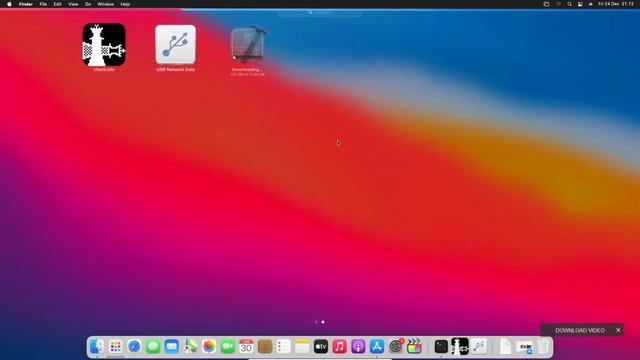Open the Notes app in Dock

click(x=302, y=347)
